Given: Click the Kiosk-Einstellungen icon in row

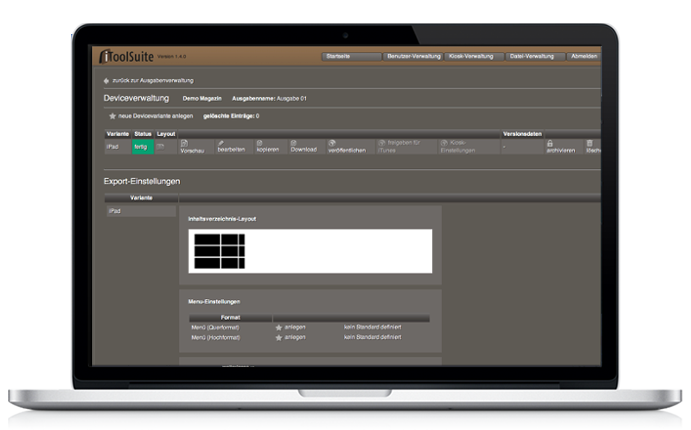Looking at the screenshot, I should 443,143.
